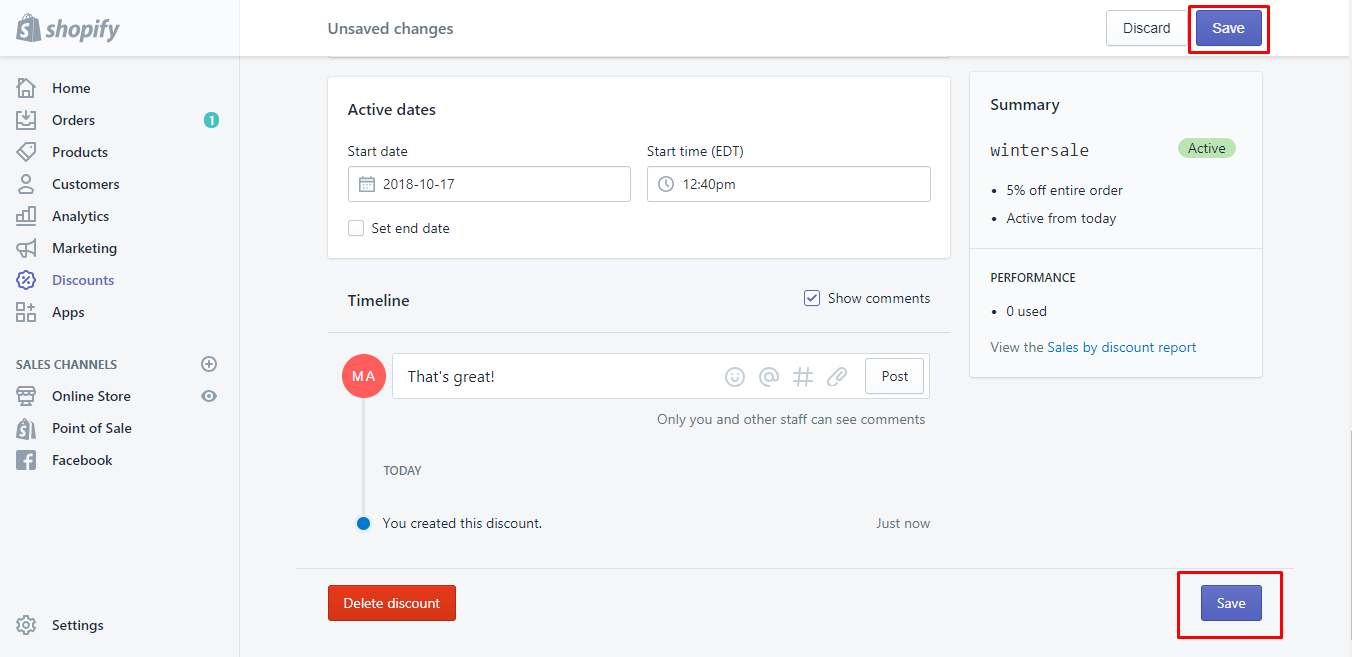Uncheck the Show comments checkbox
This screenshot has height=657, width=1352.
point(812,298)
